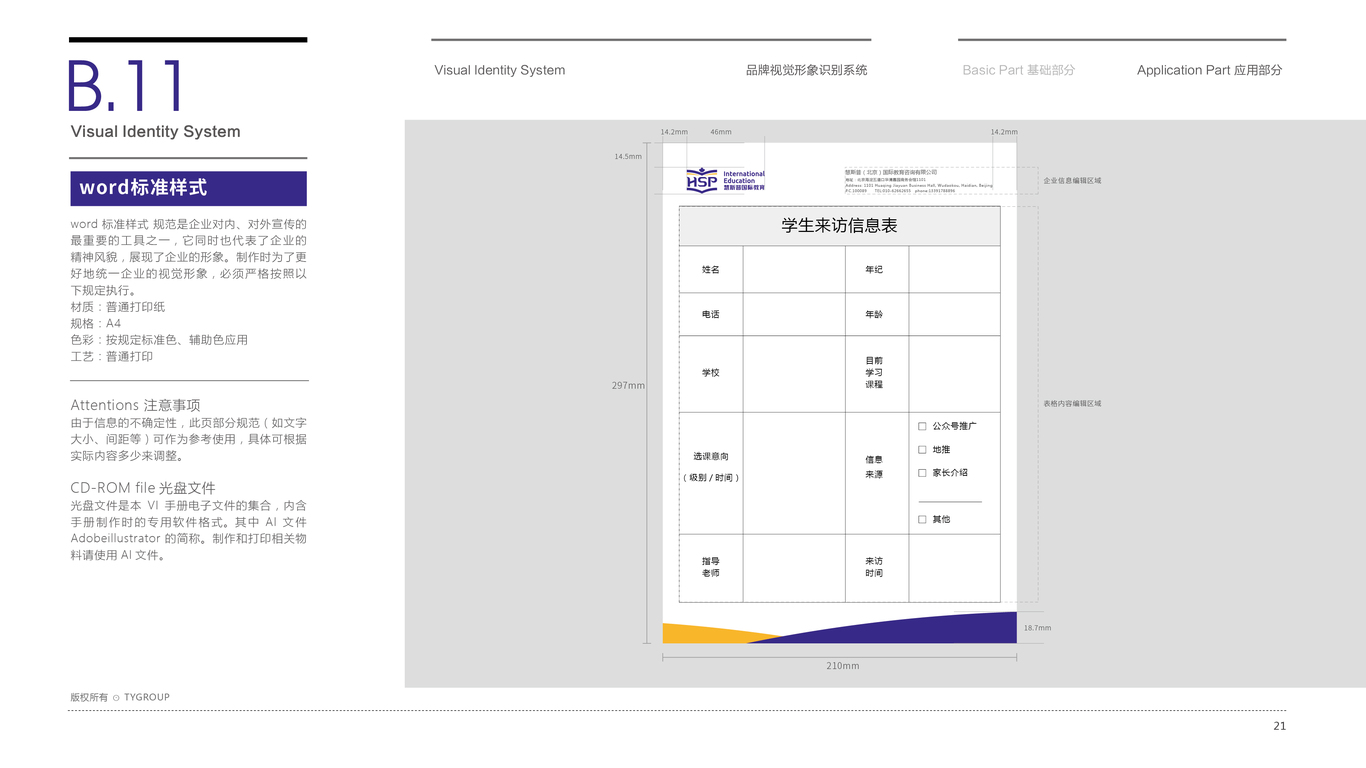
Task: Click the 指导老师 label cell
Action: (x=711, y=568)
